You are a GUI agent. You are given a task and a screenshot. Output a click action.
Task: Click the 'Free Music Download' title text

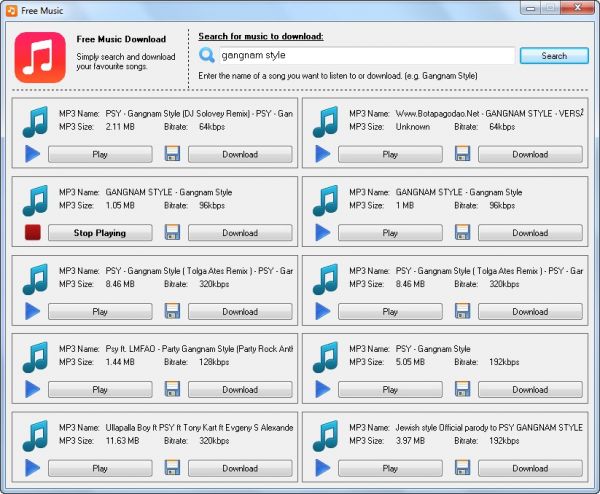coord(121,39)
